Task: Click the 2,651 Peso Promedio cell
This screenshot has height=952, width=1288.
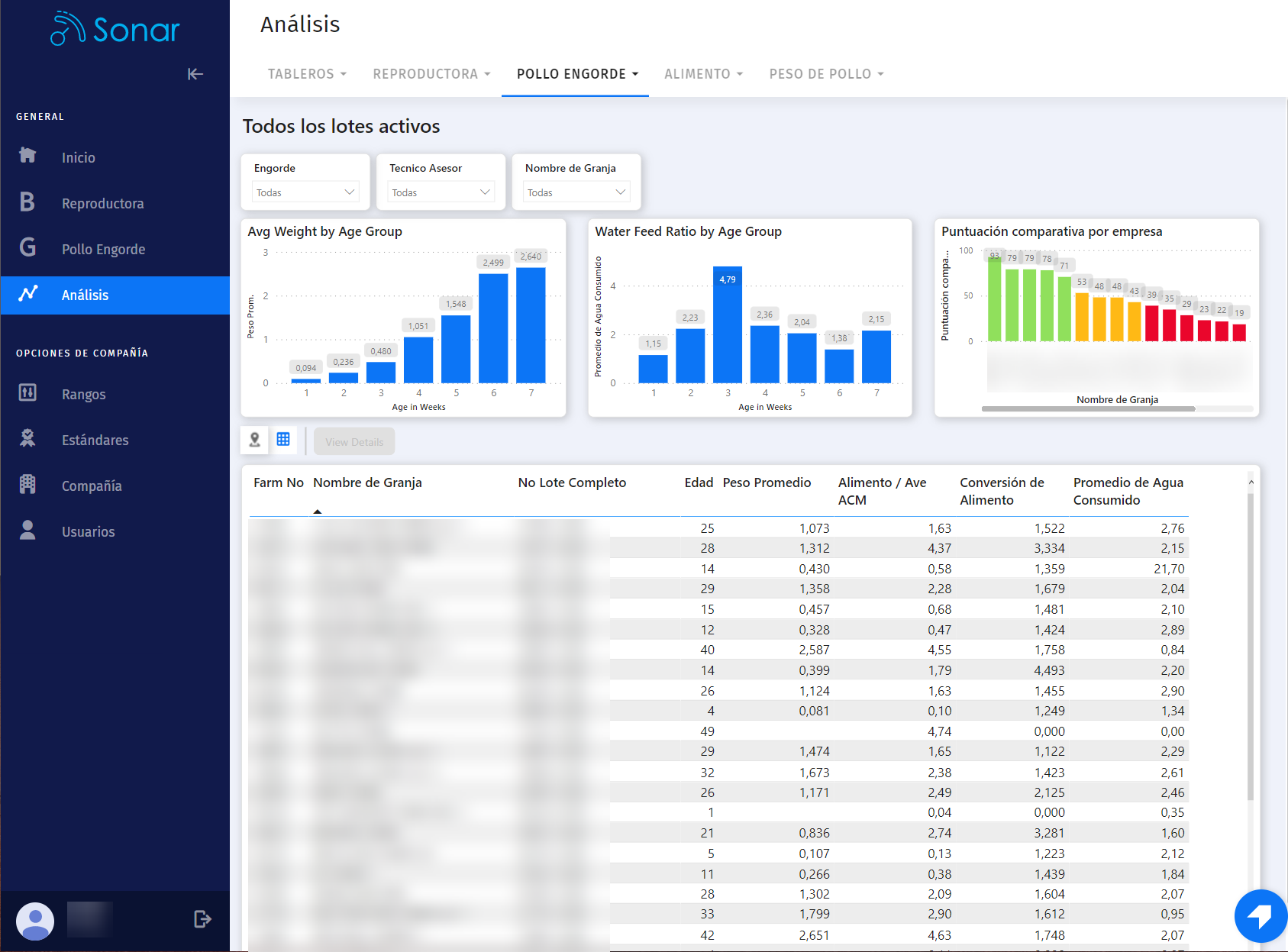Action: click(814, 935)
